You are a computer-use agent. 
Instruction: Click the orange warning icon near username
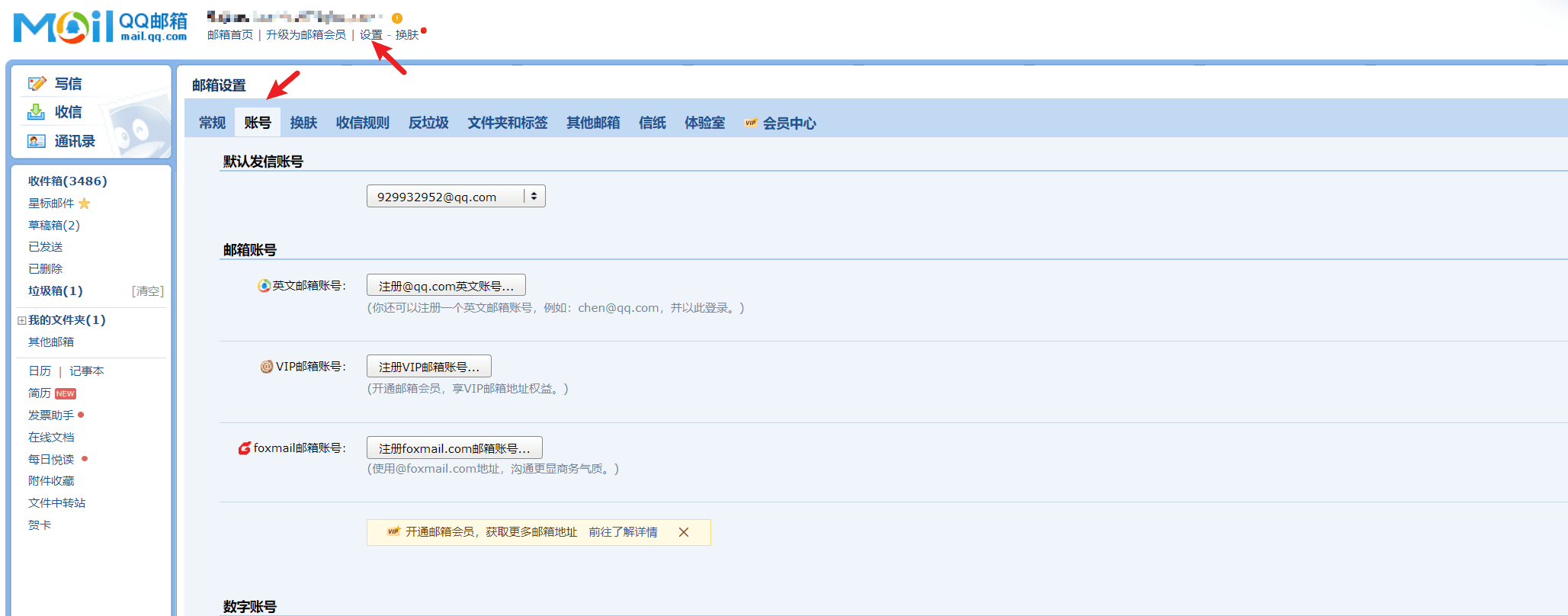click(x=397, y=18)
